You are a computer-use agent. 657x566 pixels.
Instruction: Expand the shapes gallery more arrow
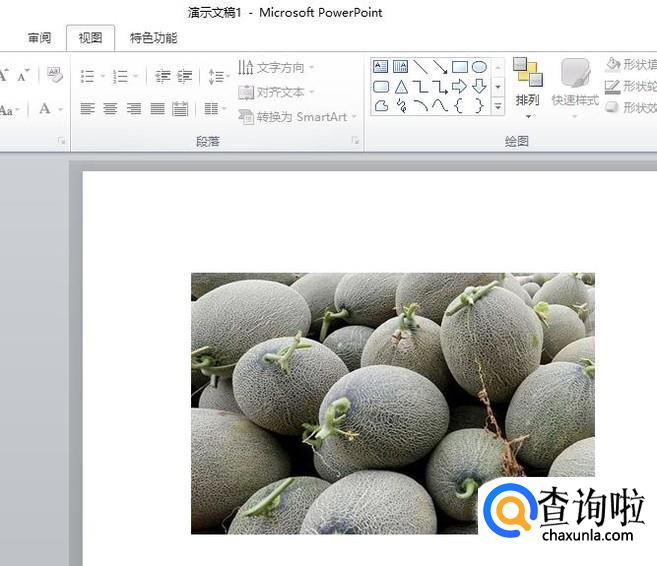(498, 106)
